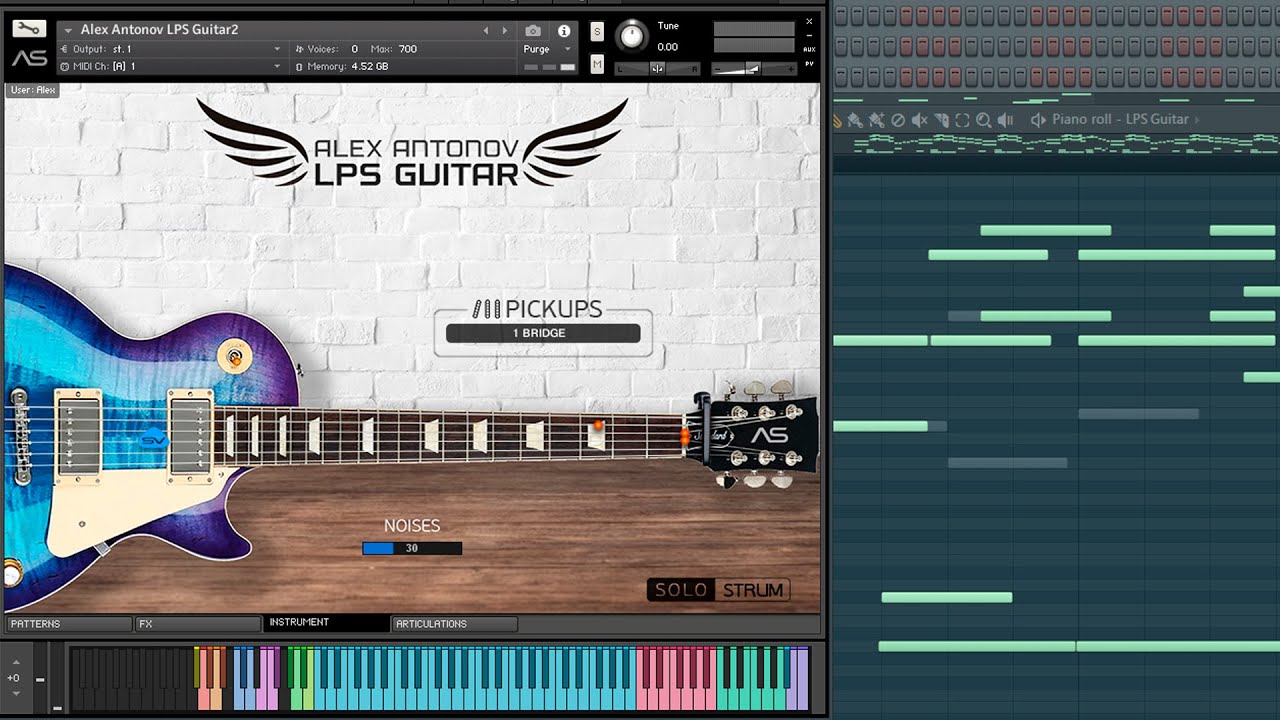Open the ARTICULATIONS tab
This screenshot has width=1280, height=720.
point(454,624)
